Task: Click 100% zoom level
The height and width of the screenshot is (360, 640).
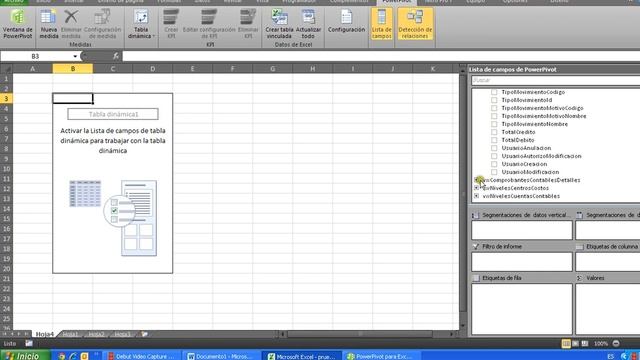Action: tap(600, 344)
